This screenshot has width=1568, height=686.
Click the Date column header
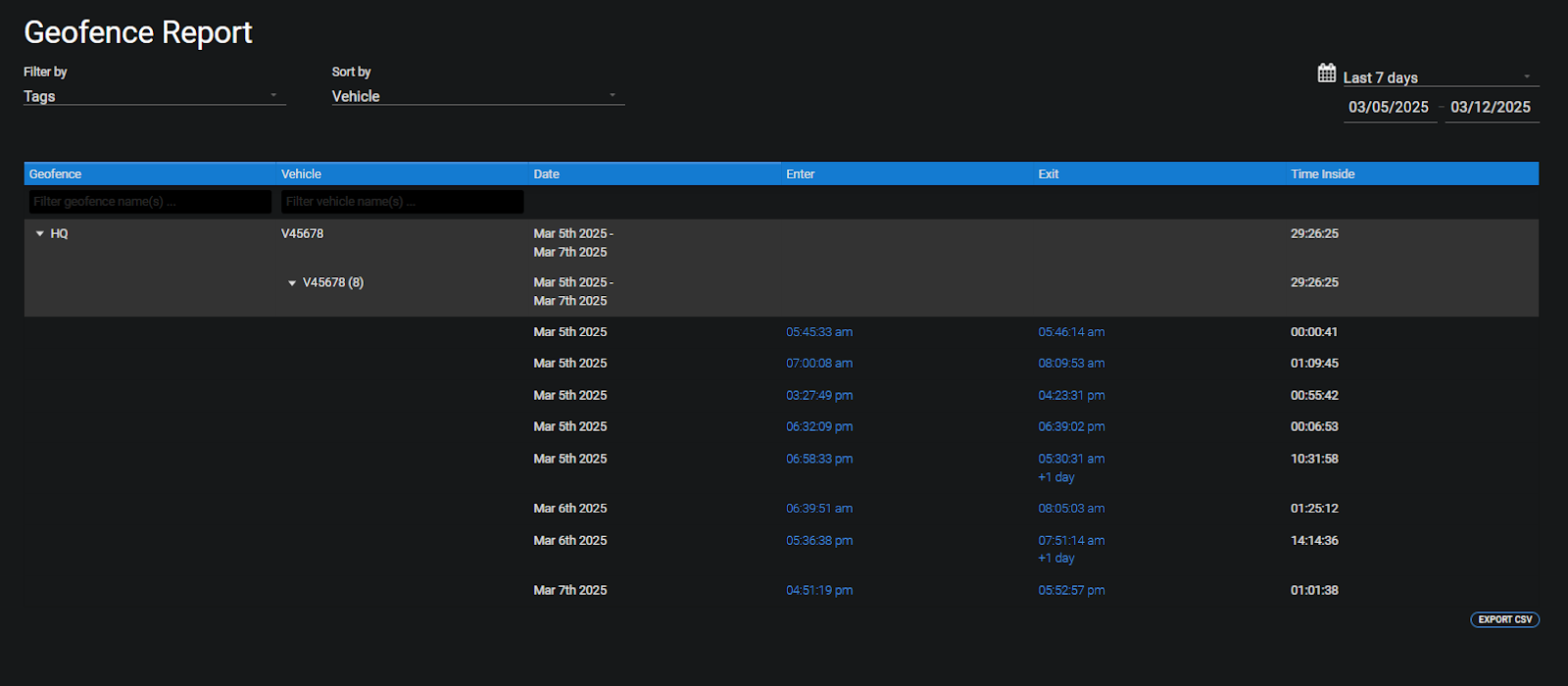click(547, 174)
